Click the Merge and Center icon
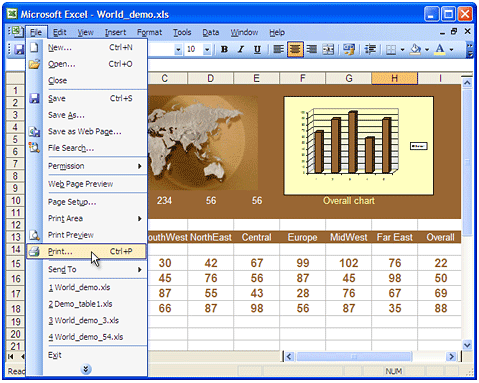This screenshot has height=383, width=479. [328, 50]
